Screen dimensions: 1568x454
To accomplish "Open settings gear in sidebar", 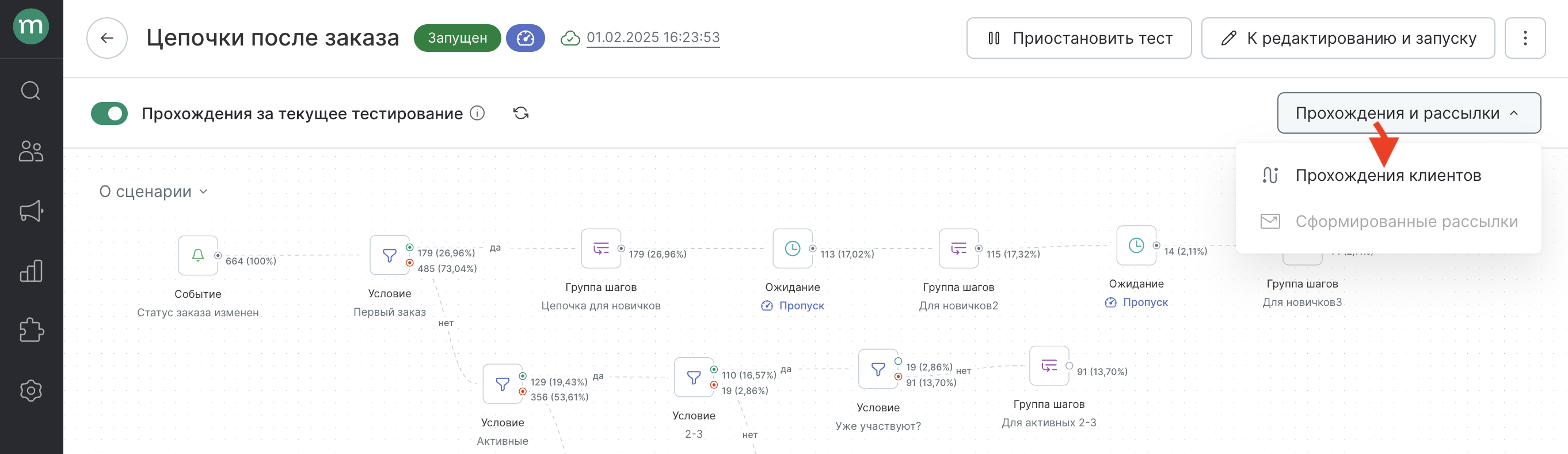I will pos(31,390).
